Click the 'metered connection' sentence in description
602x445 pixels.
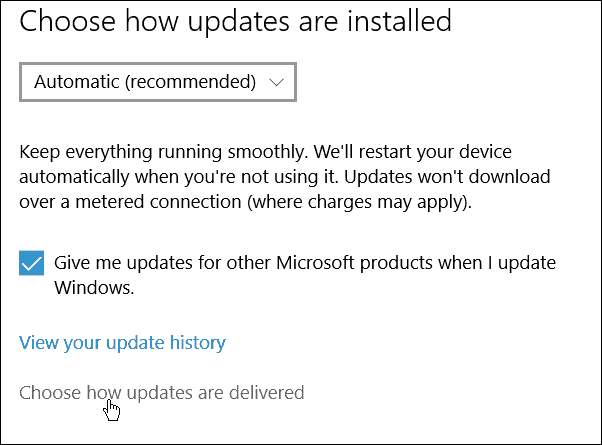245,202
